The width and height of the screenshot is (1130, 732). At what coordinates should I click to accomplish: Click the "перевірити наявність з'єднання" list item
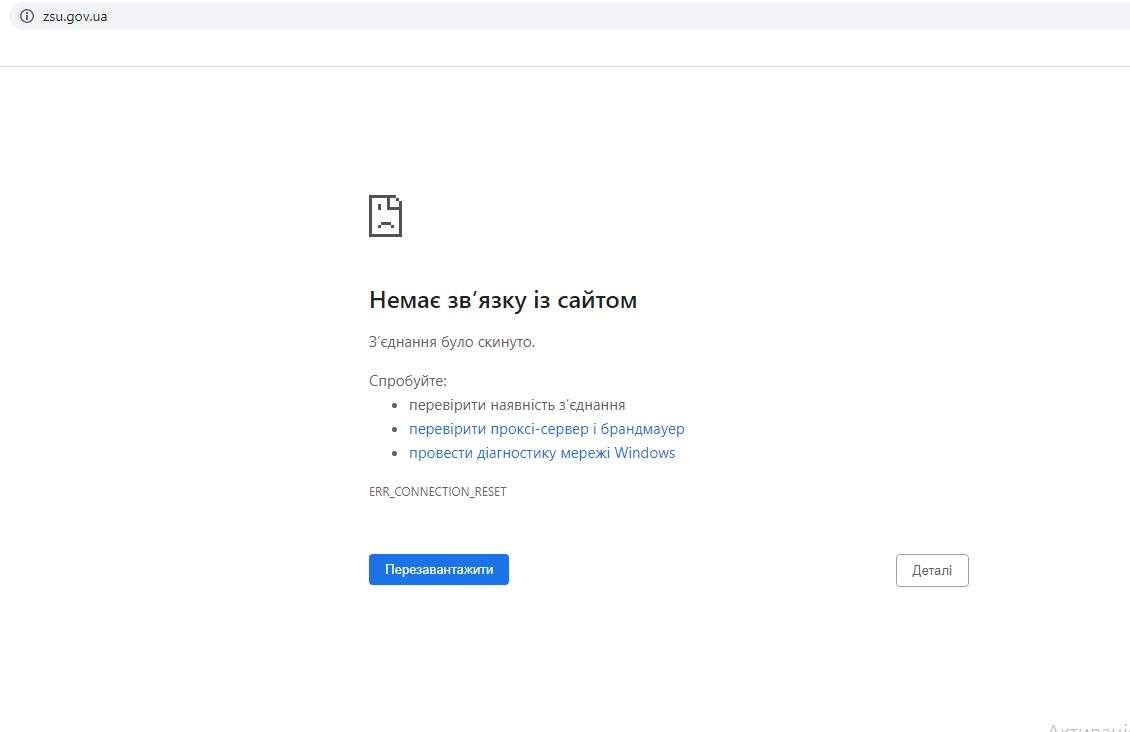pos(517,404)
